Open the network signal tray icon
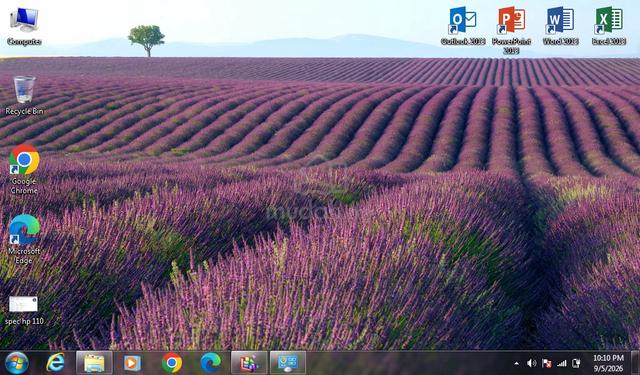 tap(562, 363)
